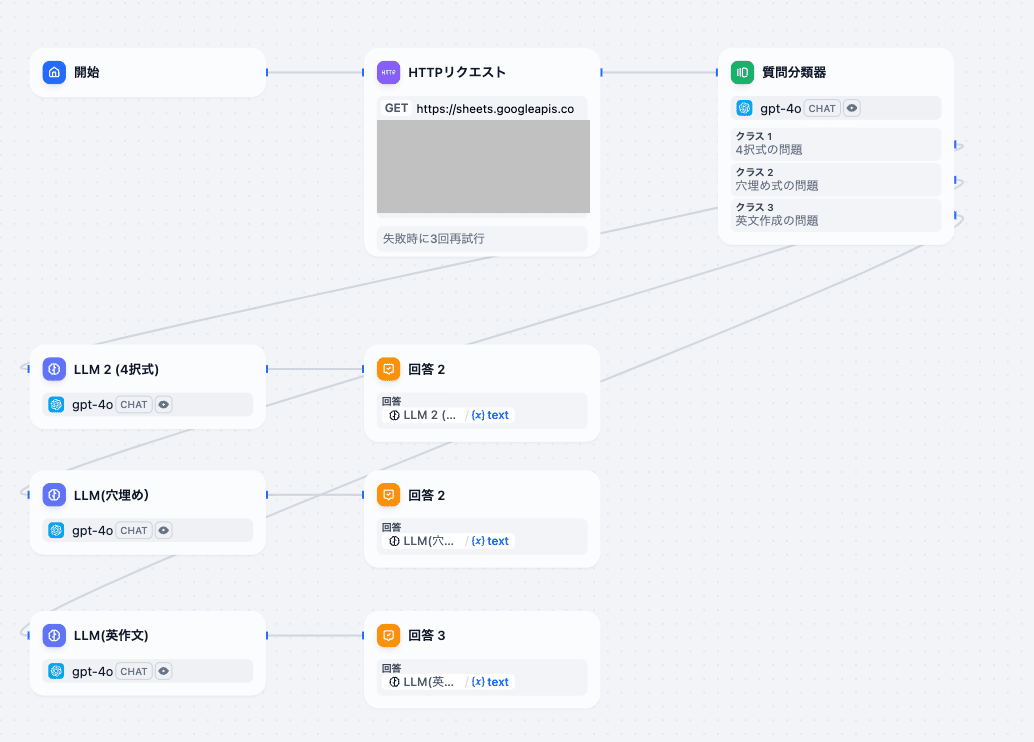
Task: Click the {x} text variable link in 回答 3
Action: [x=491, y=680]
